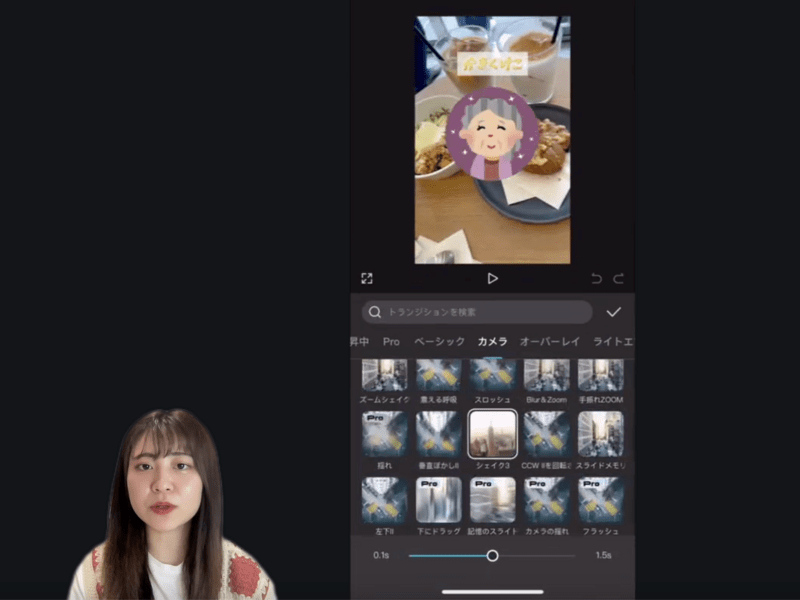Switch to the ベーシック tab
This screenshot has width=800, height=600.
(439, 342)
